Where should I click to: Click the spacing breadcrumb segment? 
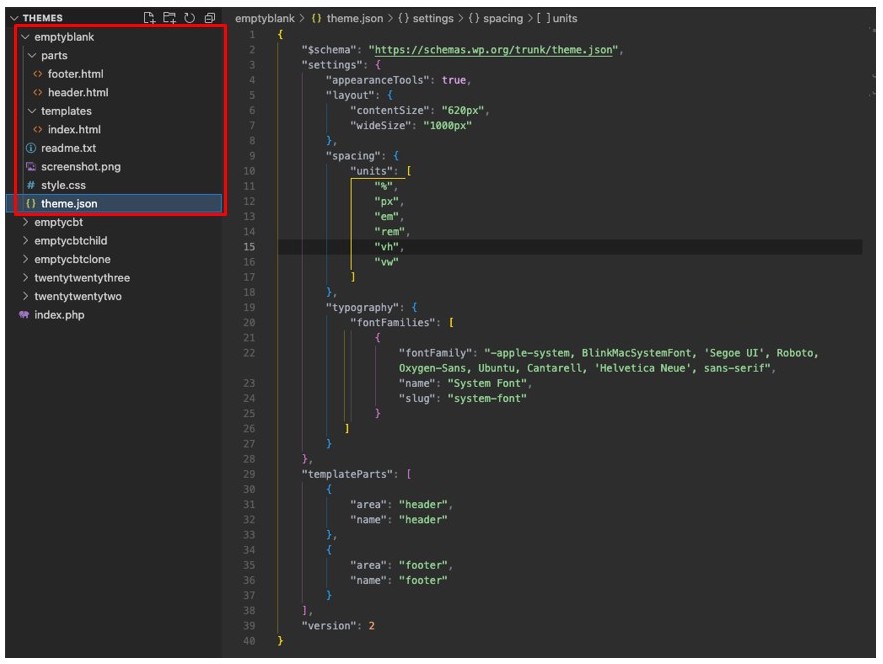pos(502,18)
